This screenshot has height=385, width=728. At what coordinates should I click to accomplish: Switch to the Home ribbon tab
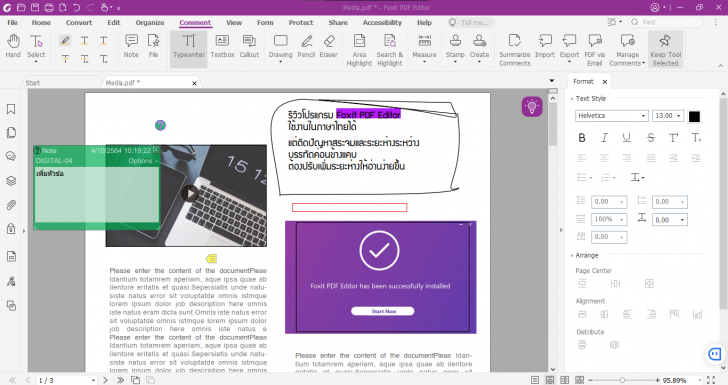point(41,22)
